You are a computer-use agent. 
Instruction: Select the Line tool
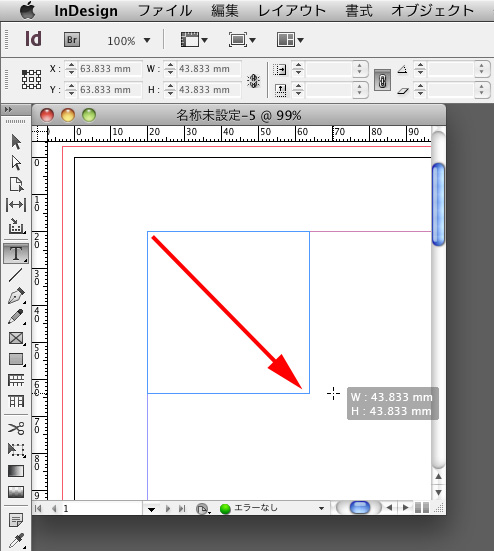click(x=16, y=275)
